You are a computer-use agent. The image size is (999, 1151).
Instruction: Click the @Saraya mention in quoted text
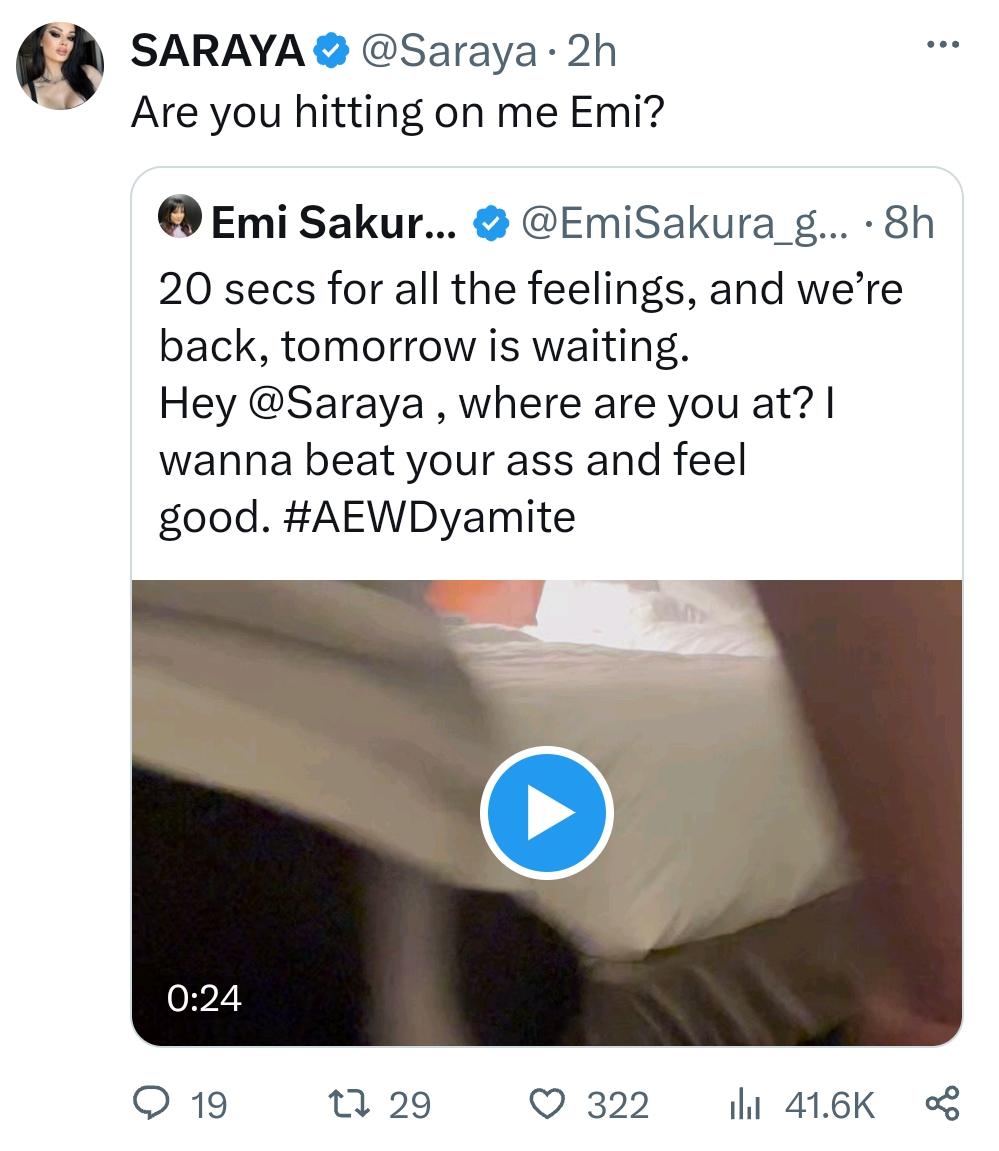pyautogui.click(x=337, y=404)
